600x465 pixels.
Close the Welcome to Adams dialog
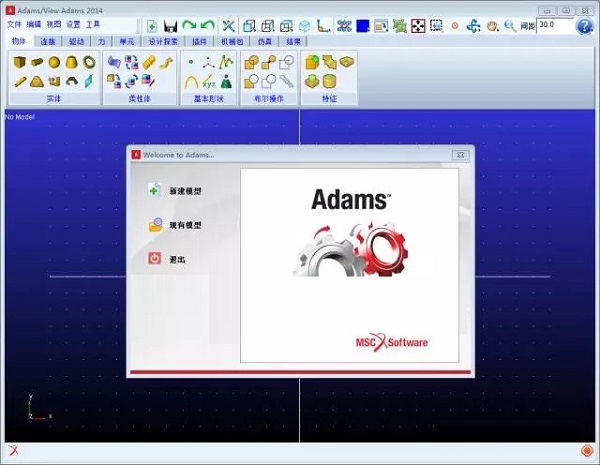[461, 155]
